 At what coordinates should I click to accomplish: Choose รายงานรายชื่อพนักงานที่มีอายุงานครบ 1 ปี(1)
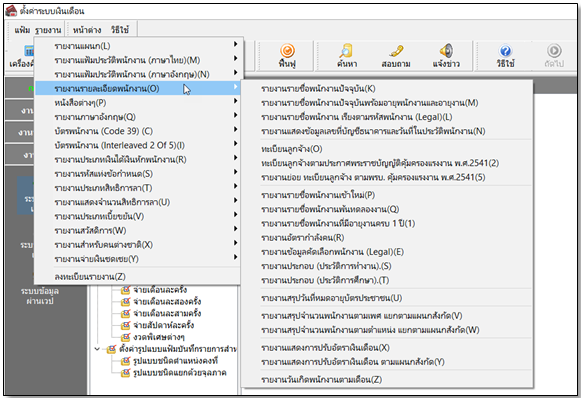pyautogui.click(x=387, y=223)
